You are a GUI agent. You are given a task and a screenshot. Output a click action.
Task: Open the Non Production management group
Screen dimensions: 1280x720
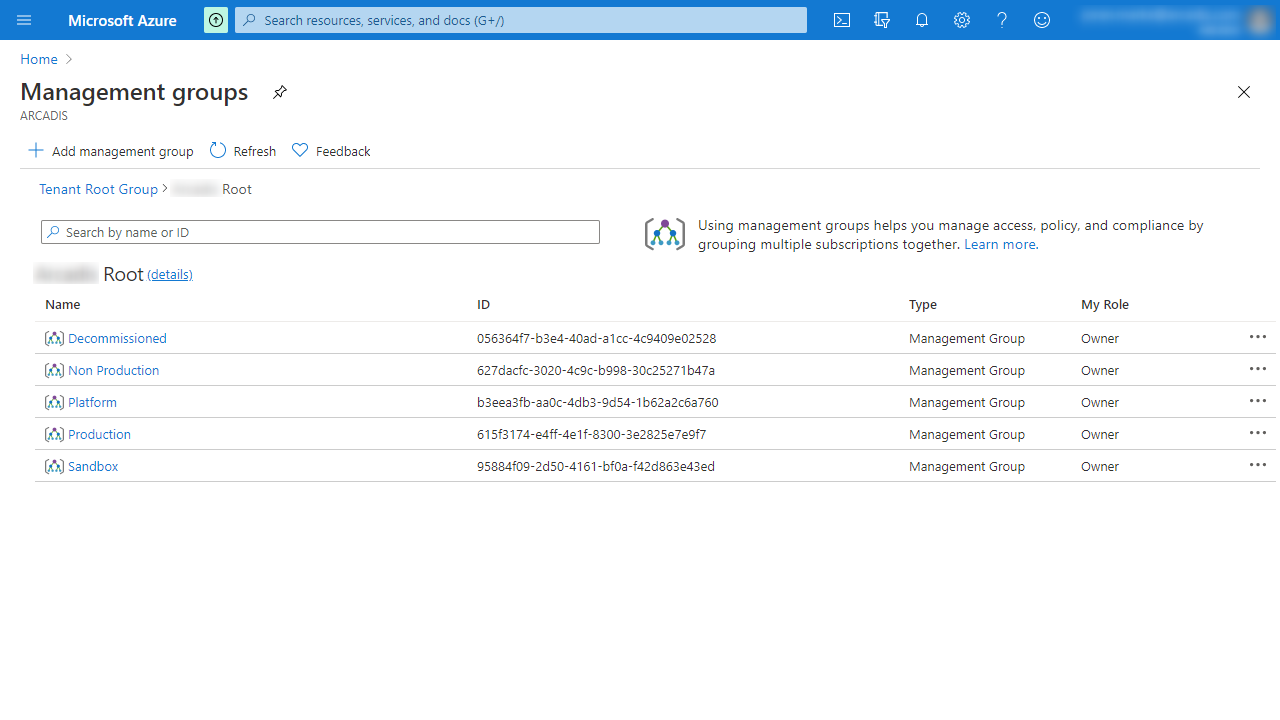[113, 371]
